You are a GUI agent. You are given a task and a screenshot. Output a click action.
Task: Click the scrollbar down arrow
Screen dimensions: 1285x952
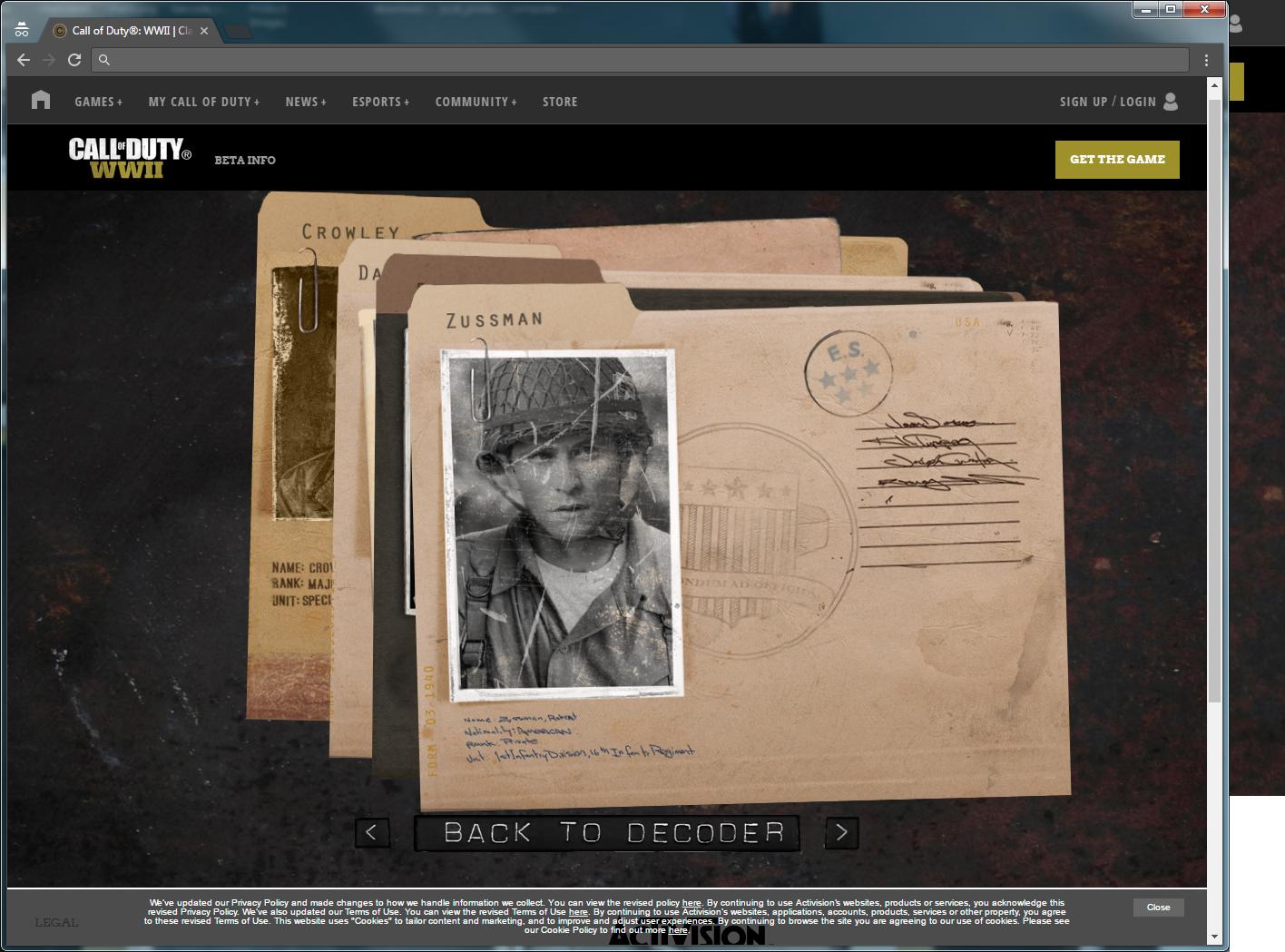1214,937
